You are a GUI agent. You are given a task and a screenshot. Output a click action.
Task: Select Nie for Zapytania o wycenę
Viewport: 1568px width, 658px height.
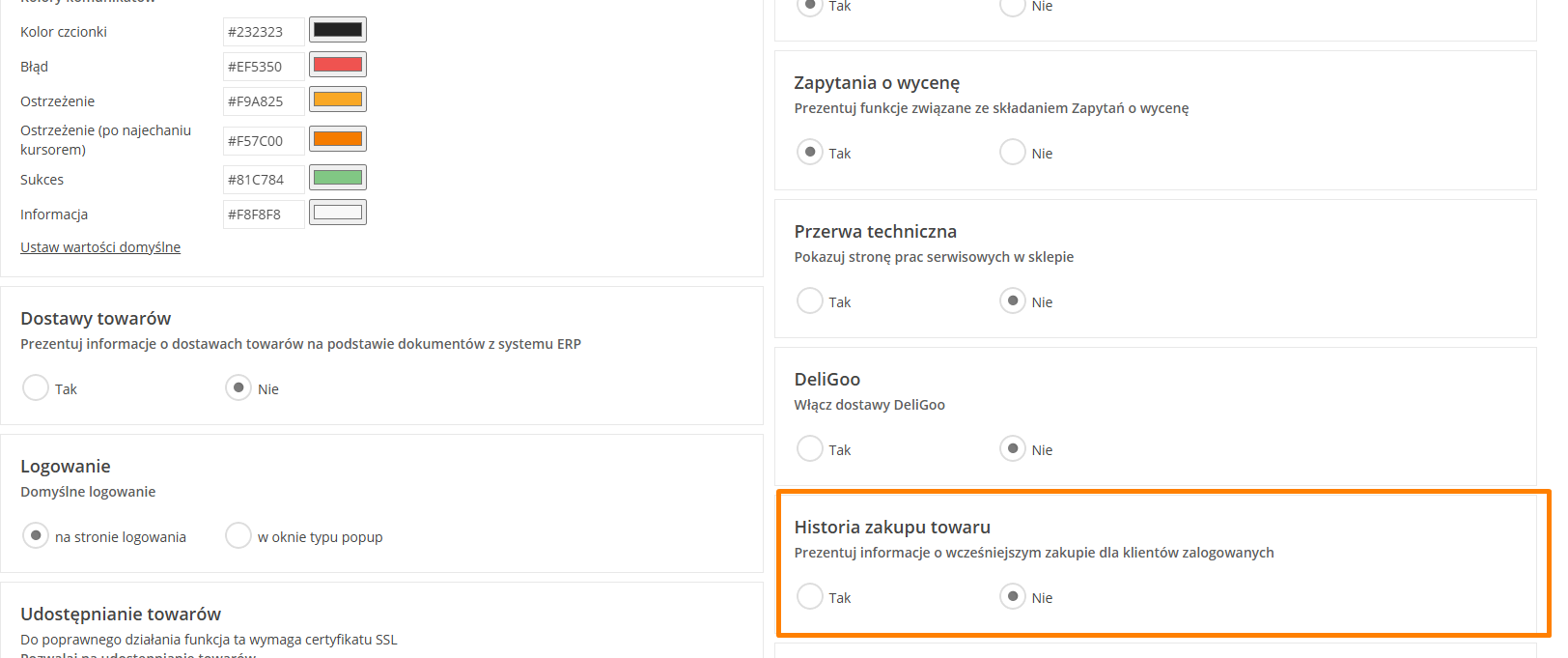(1013, 152)
